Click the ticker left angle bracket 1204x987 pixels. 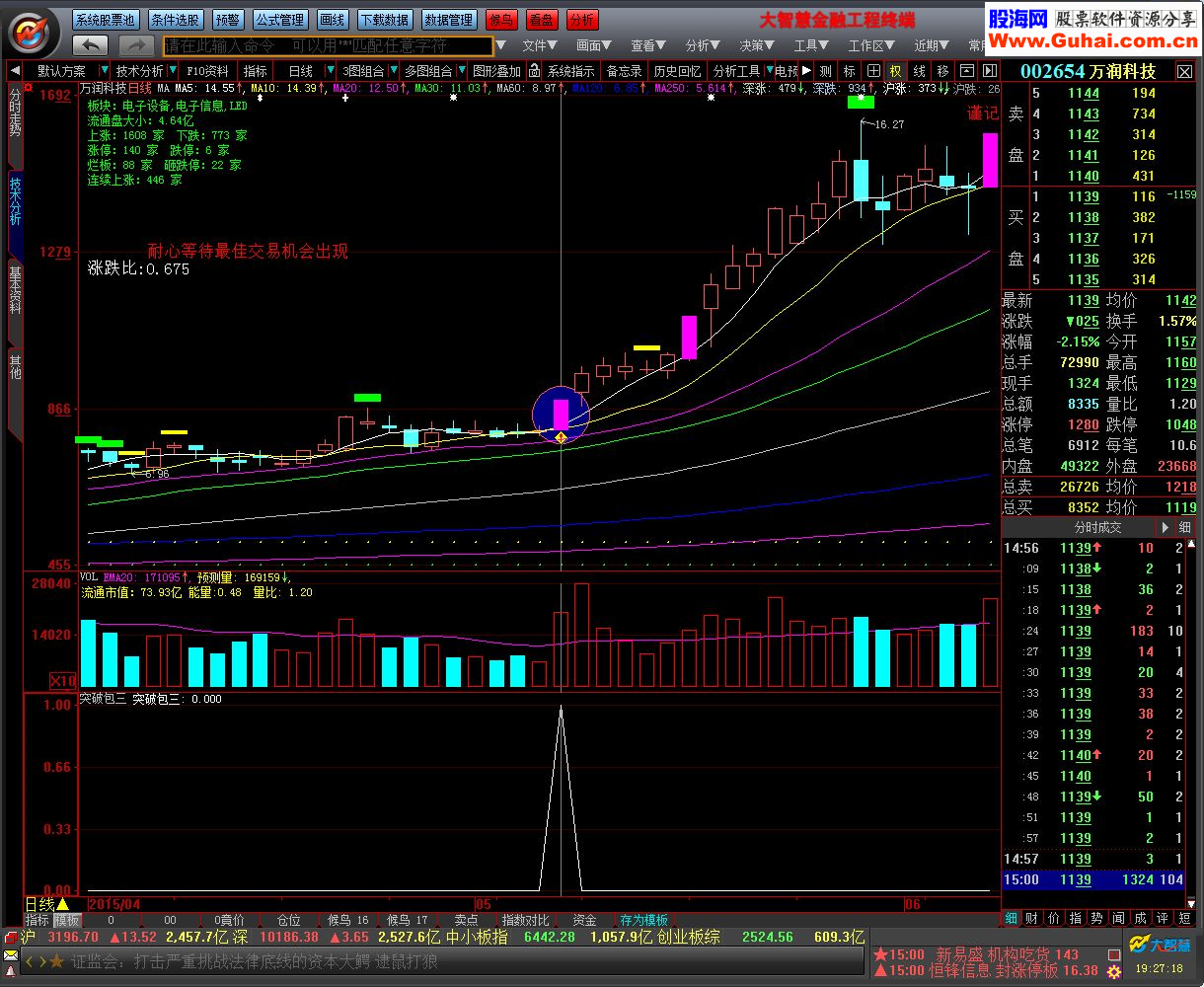31,960
